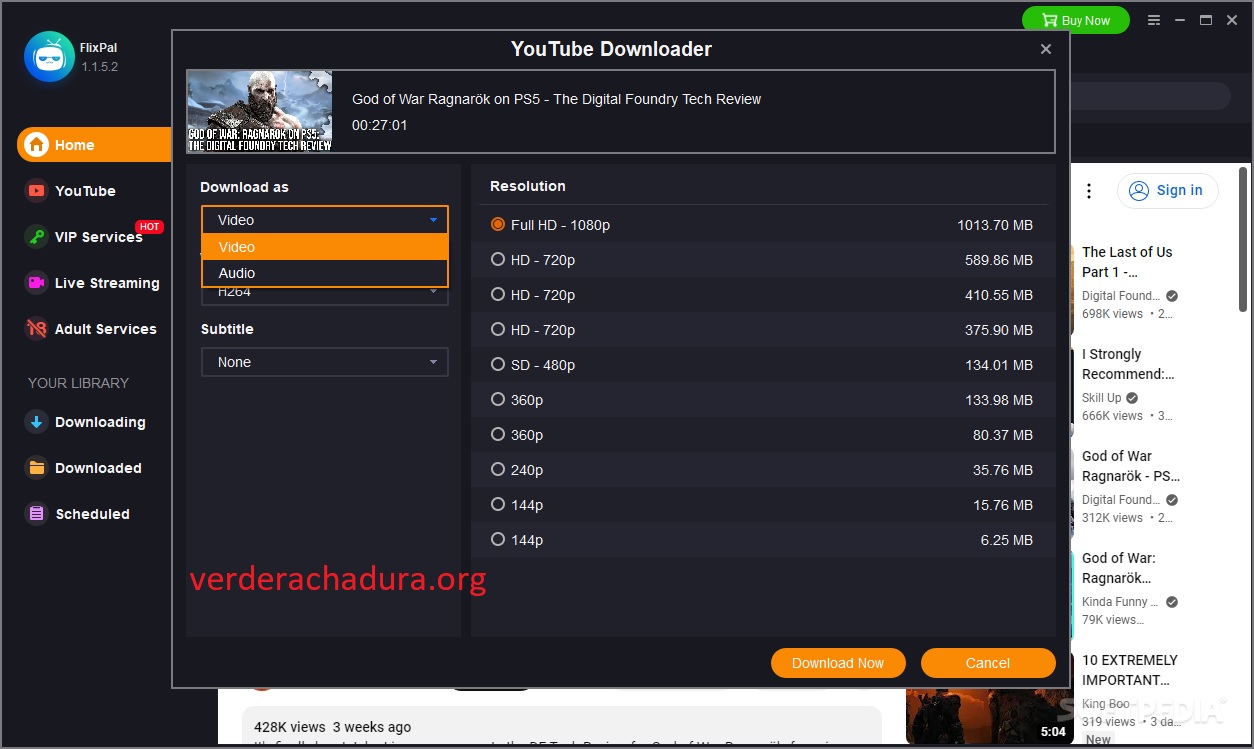Open The Last of Us Part 1 video
Image resolution: width=1254 pixels, height=749 pixels.
click(1127, 262)
